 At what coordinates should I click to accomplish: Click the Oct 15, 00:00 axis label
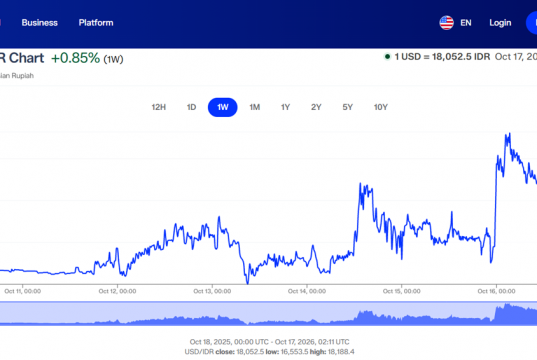tap(401, 291)
